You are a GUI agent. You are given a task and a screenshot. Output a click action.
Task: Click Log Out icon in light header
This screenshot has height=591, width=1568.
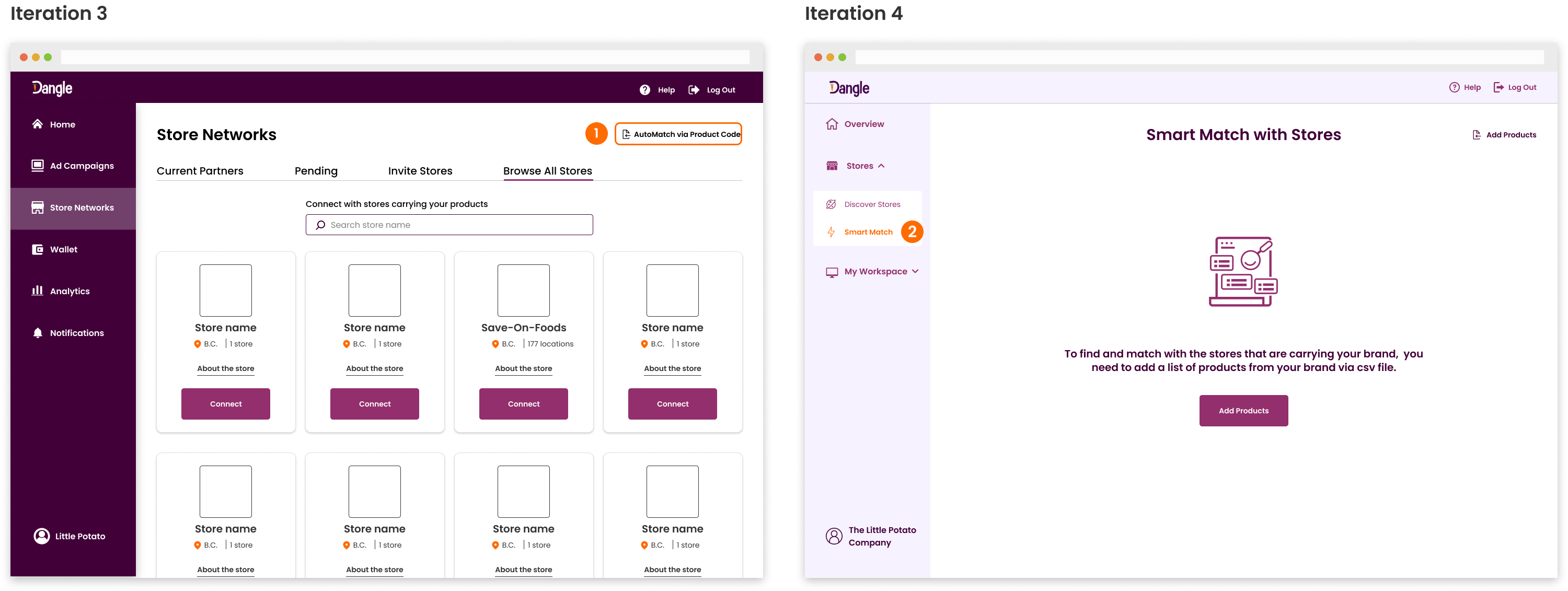1498,88
